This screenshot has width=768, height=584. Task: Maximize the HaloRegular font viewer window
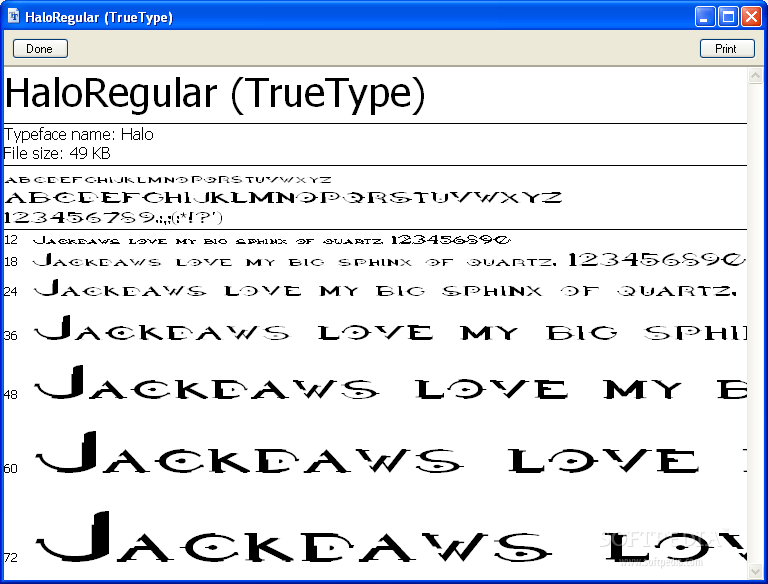tap(728, 17)
